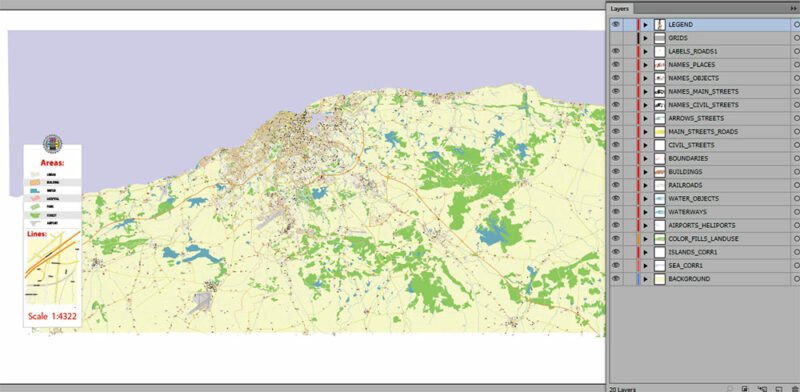Click the target circle of WATER_OBJECTS layer

click(797, 199)
